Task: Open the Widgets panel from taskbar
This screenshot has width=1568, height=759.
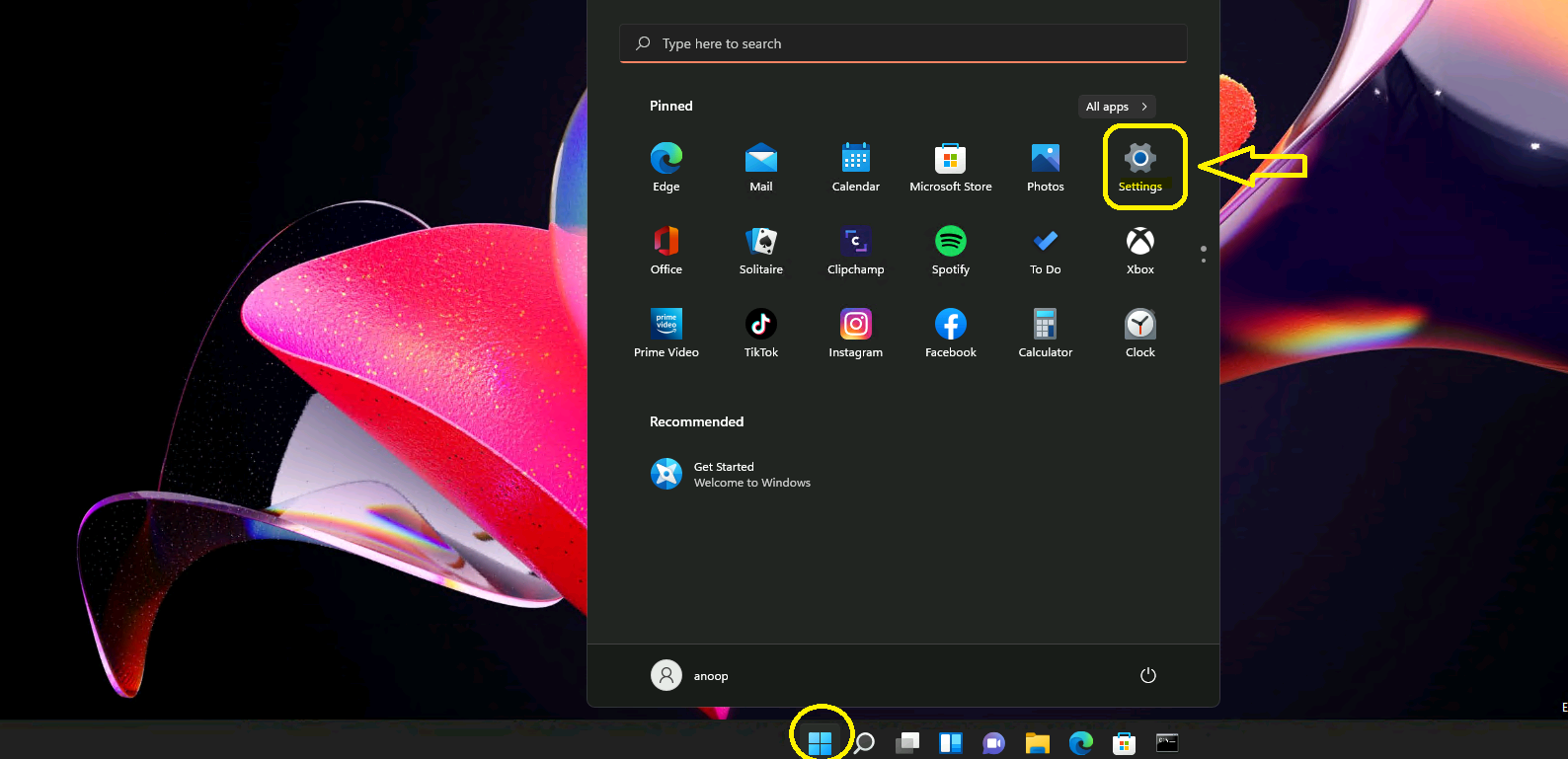Action: pyautogui.click(x=951, y=743)
